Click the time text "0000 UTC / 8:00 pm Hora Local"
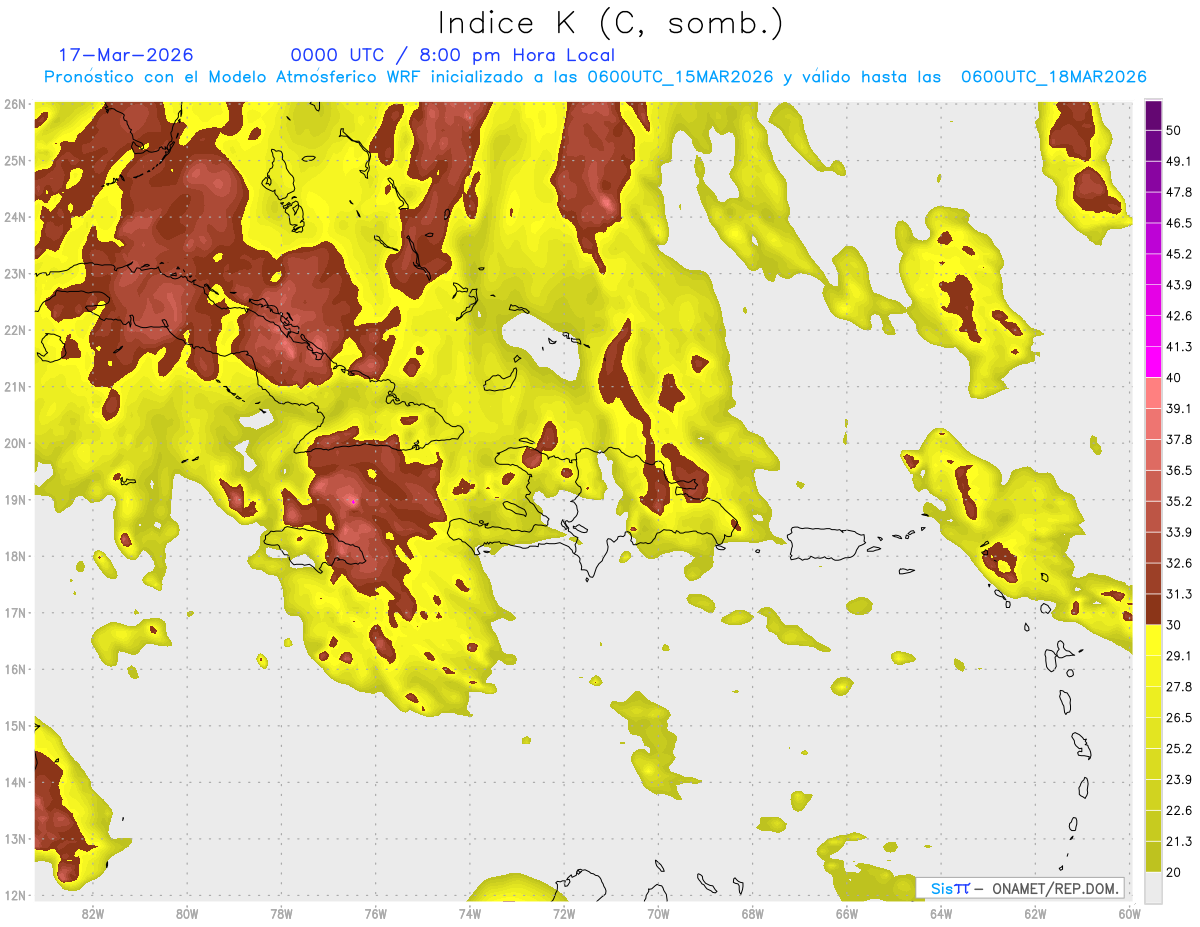The width and height of the screenshot is (1200, 927). [452, 55]
